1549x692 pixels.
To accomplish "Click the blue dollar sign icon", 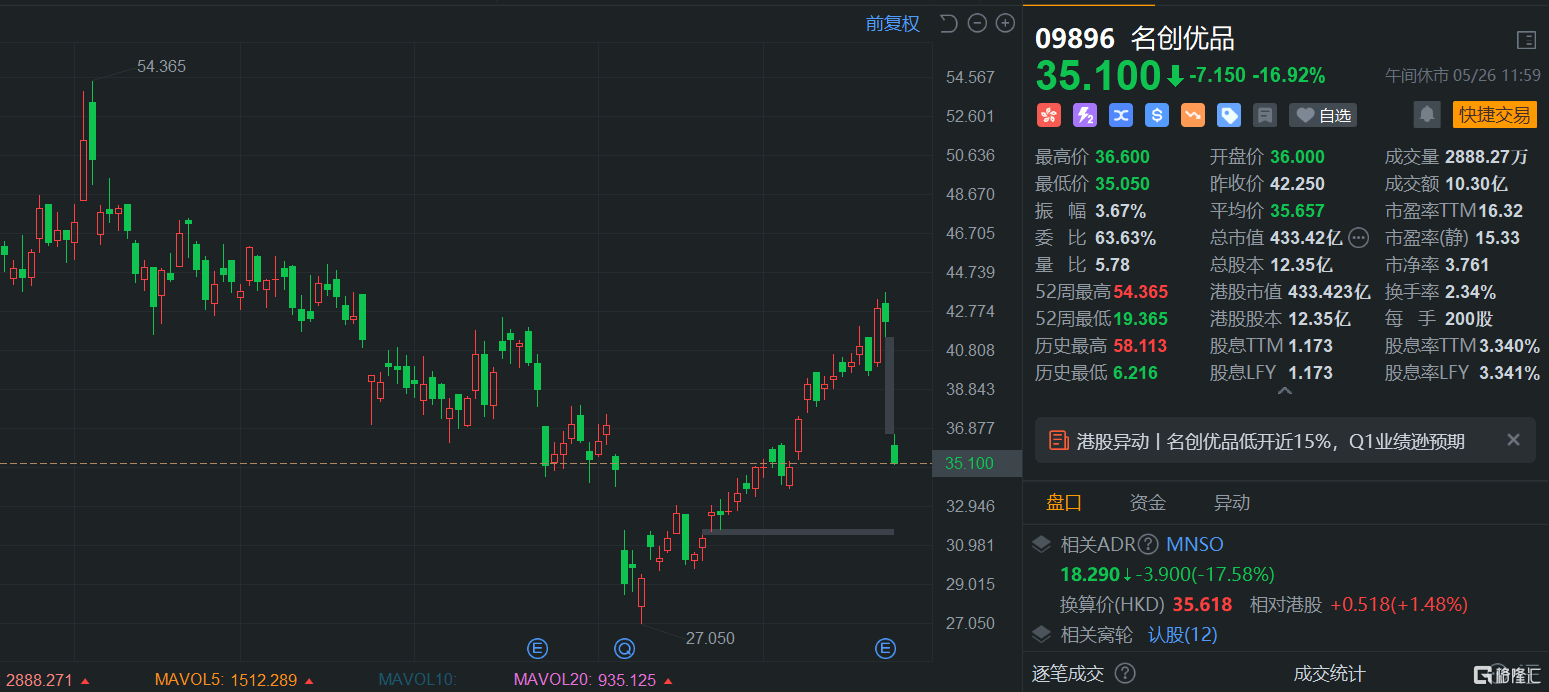I will click(x=1157, y=115).
